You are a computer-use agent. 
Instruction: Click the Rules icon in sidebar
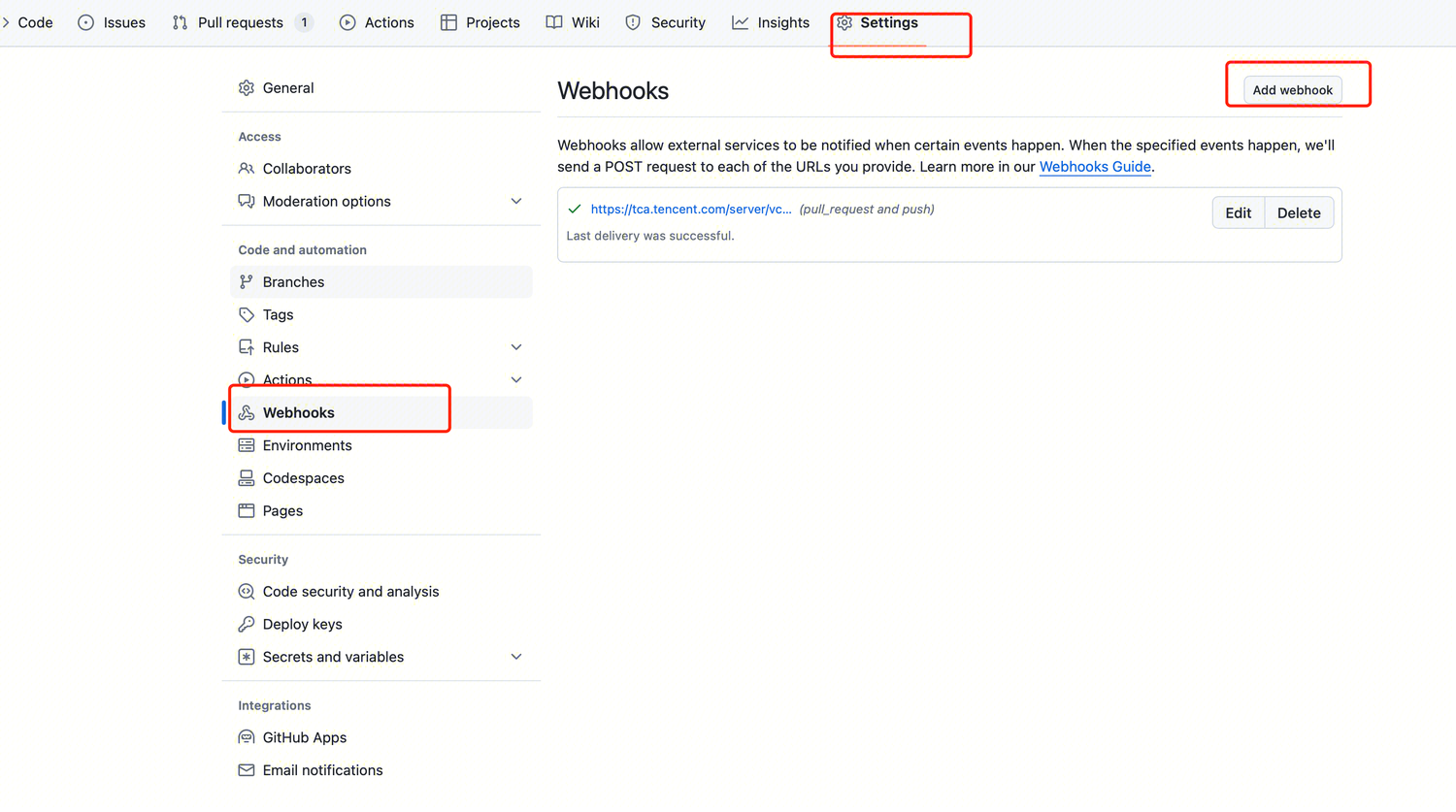[x=247, y=347]
